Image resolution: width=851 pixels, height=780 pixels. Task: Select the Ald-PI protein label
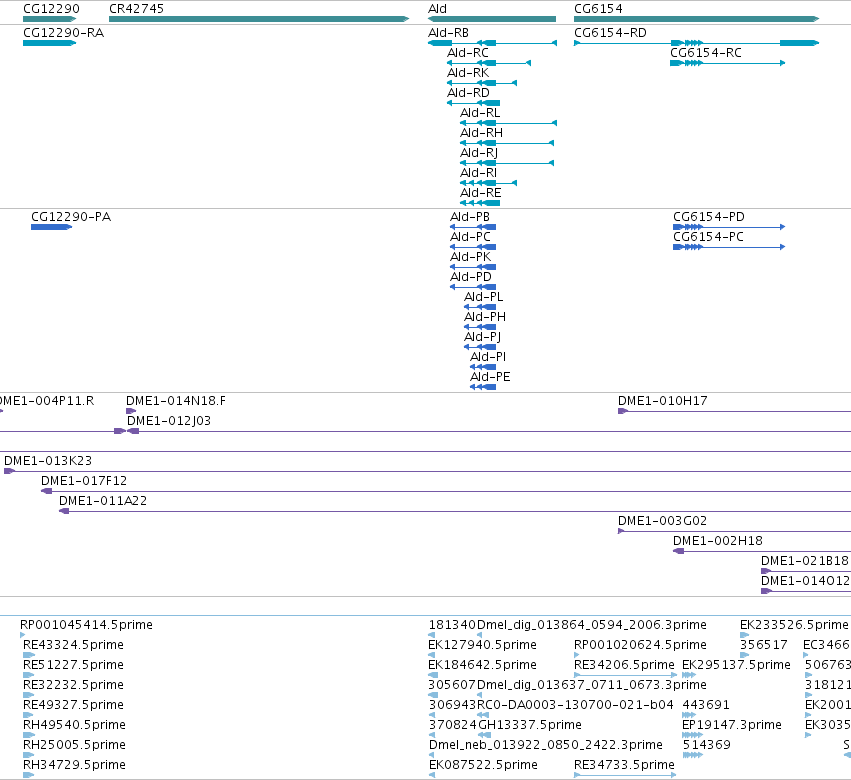pyautogui.click(x=488, y=357)
